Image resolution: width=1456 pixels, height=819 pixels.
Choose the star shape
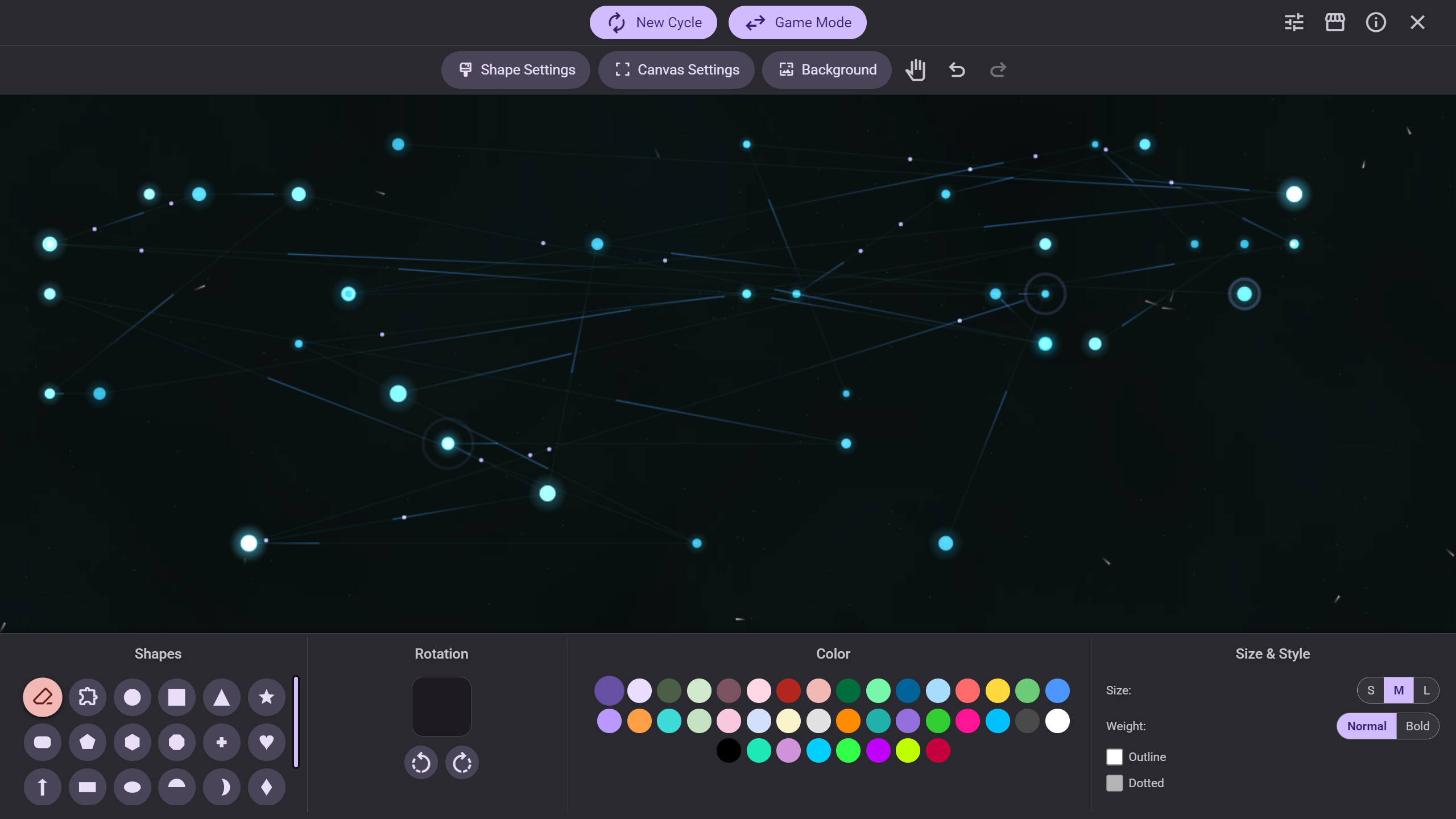[x=266, y=697]
